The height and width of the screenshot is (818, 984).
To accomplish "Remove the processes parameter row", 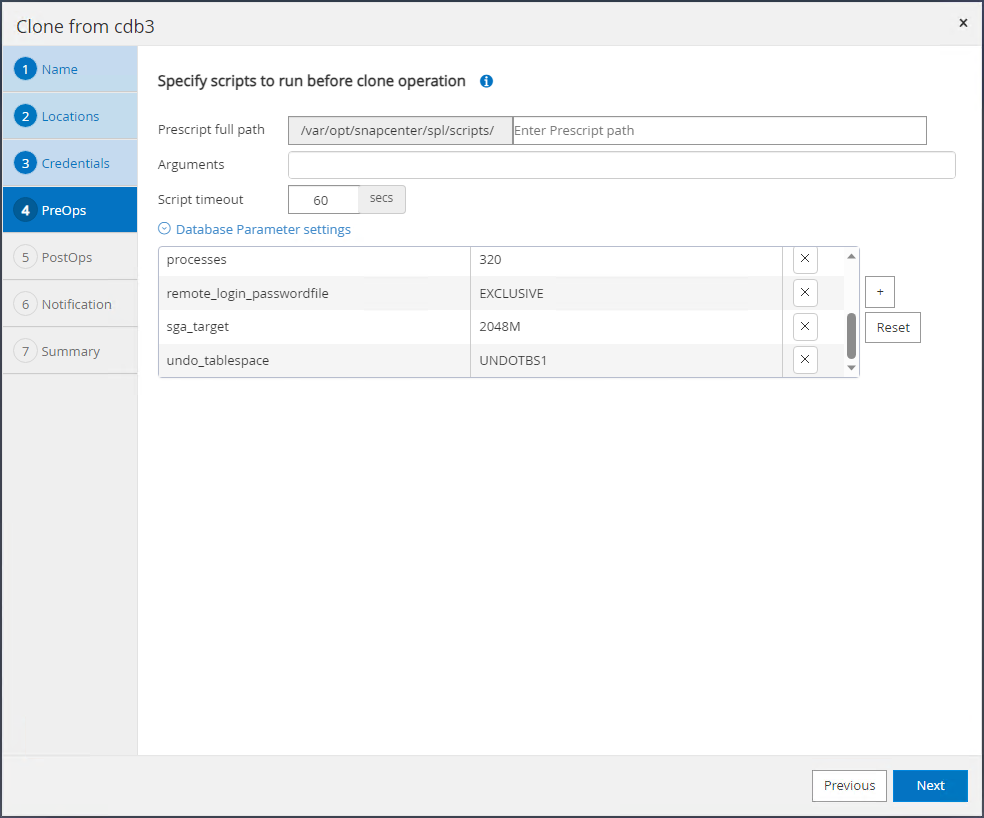I will tap(805, 259).
